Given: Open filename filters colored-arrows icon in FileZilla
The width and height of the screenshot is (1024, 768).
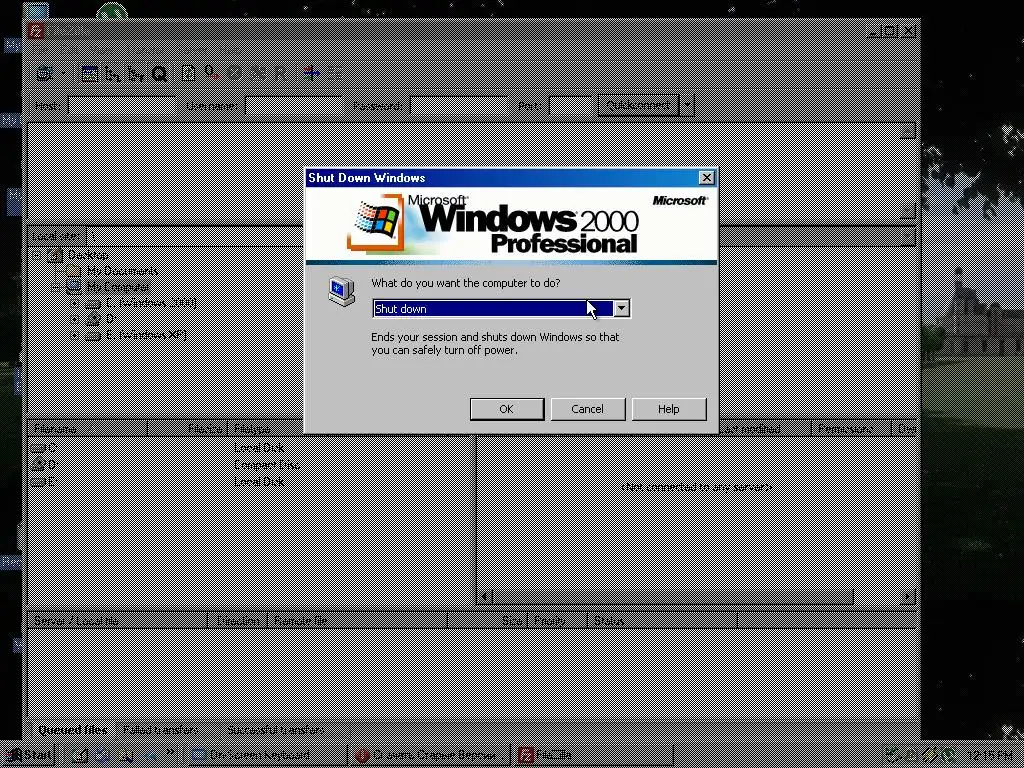Looking at the screenshot, I should pyautogui.click(x=311, y=74).
